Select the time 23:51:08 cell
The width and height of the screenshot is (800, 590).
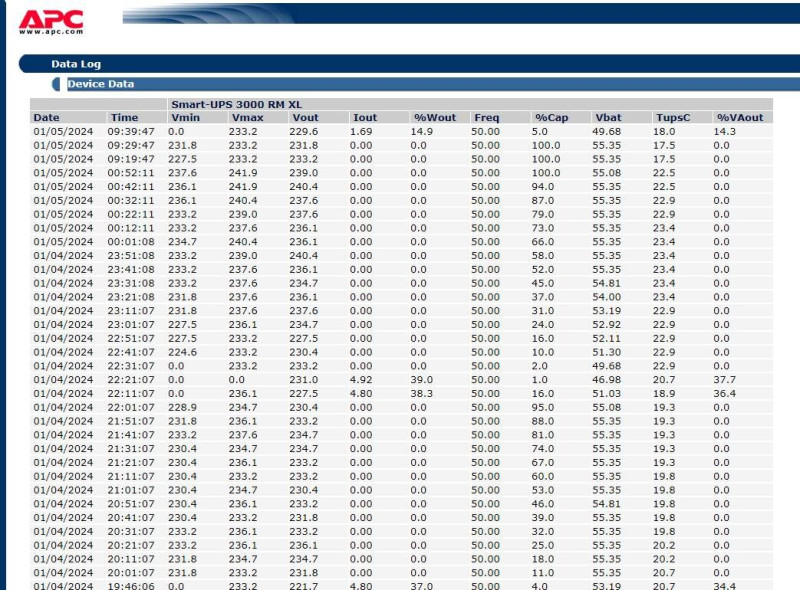[x=131, y=256]
